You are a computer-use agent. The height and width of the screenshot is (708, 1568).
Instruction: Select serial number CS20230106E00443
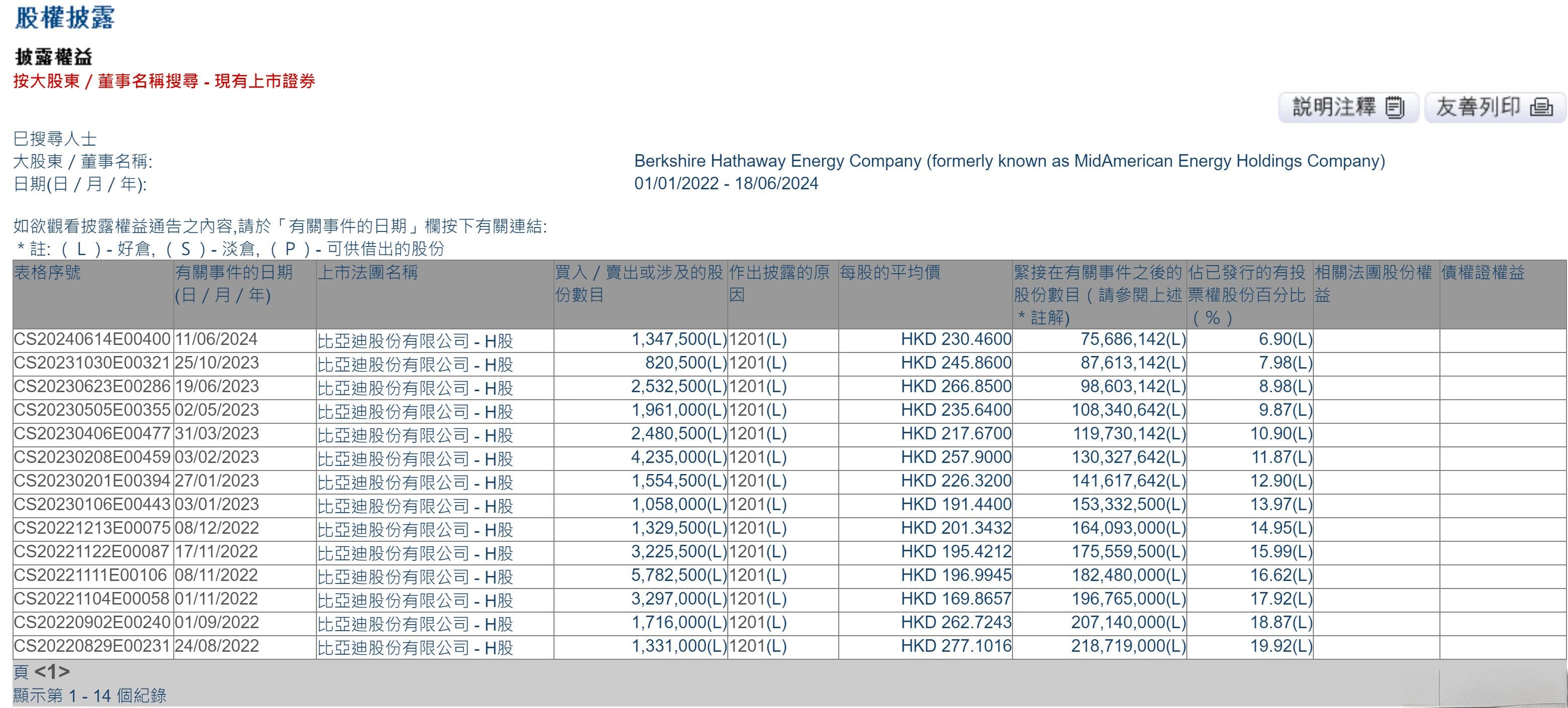coord(92,505)
